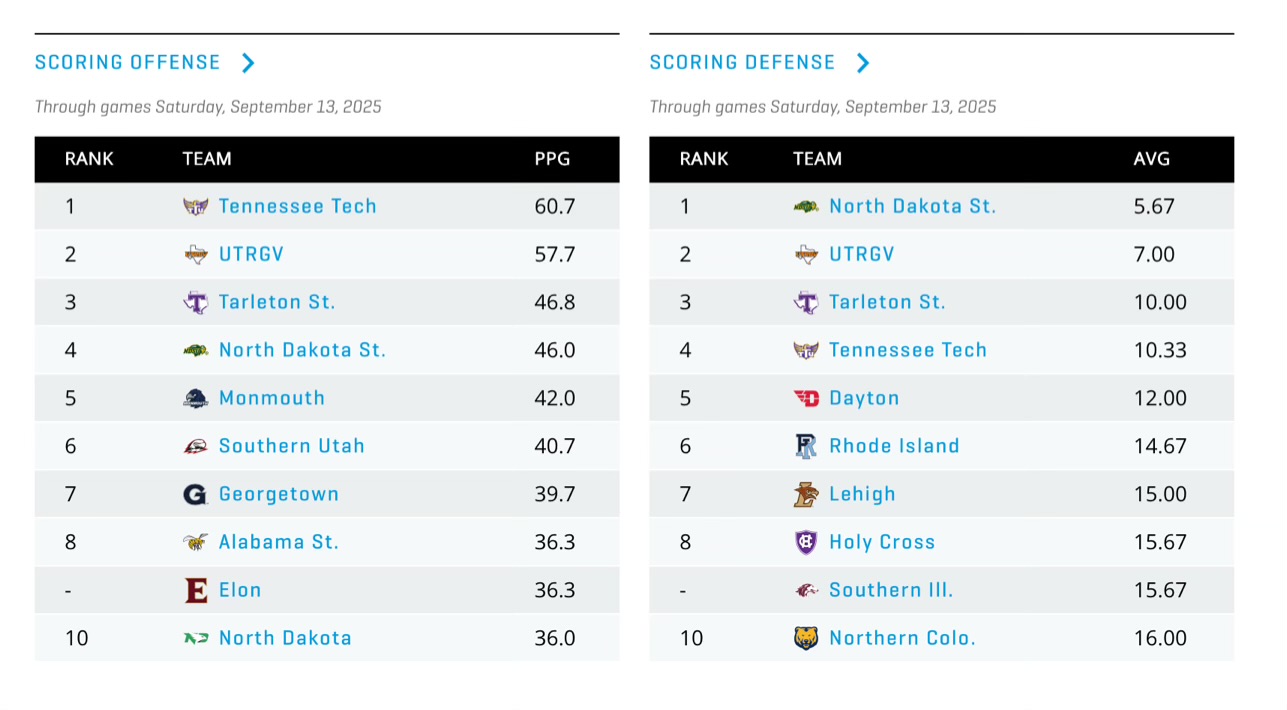Image resolution: width=1287 pixels, height=710 pixels.
Task: Click the Northern Colo. bear logo
Action: pyautogui.click(x=806, y=639)
